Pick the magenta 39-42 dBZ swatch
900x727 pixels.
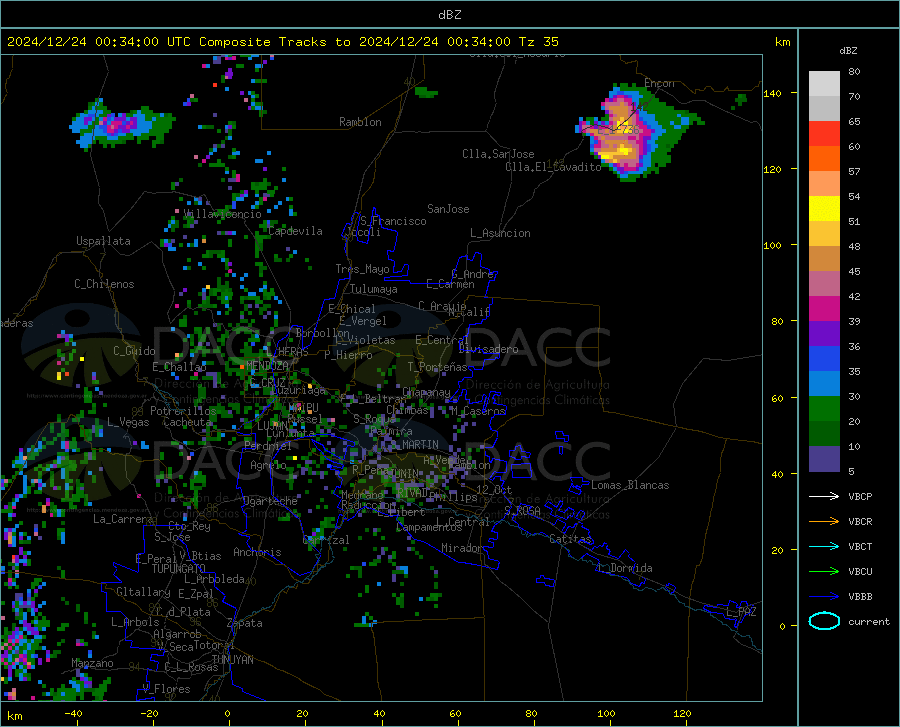coord(824,309)
